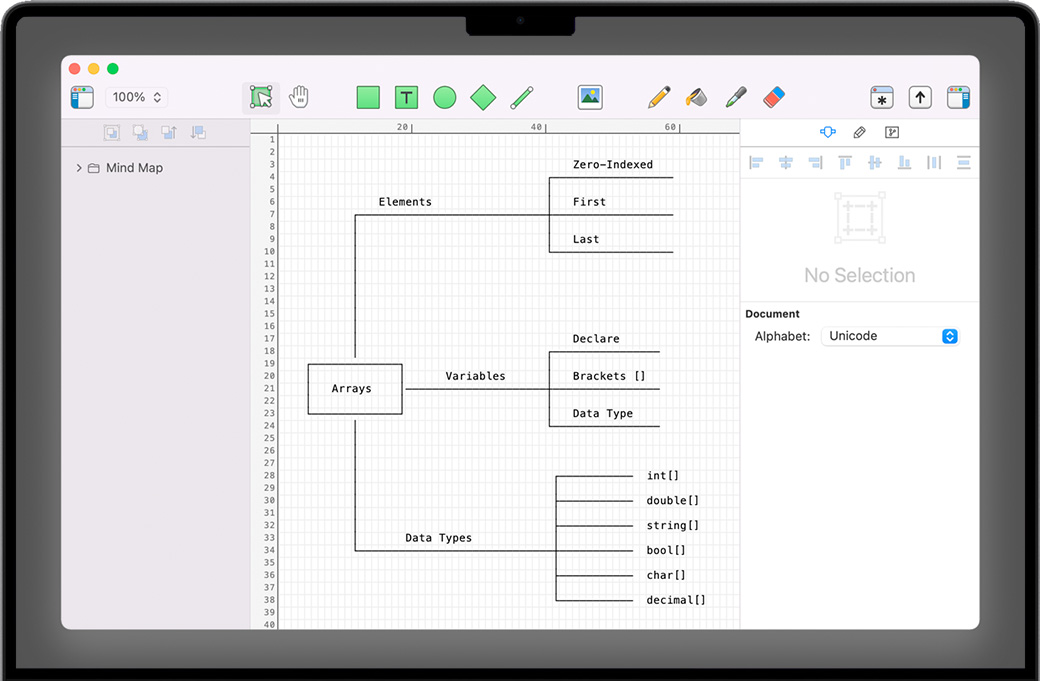Choose the Ellipse shape tool
The height and width of the screenshot is (681, 1040).
[x=444, y=97]
